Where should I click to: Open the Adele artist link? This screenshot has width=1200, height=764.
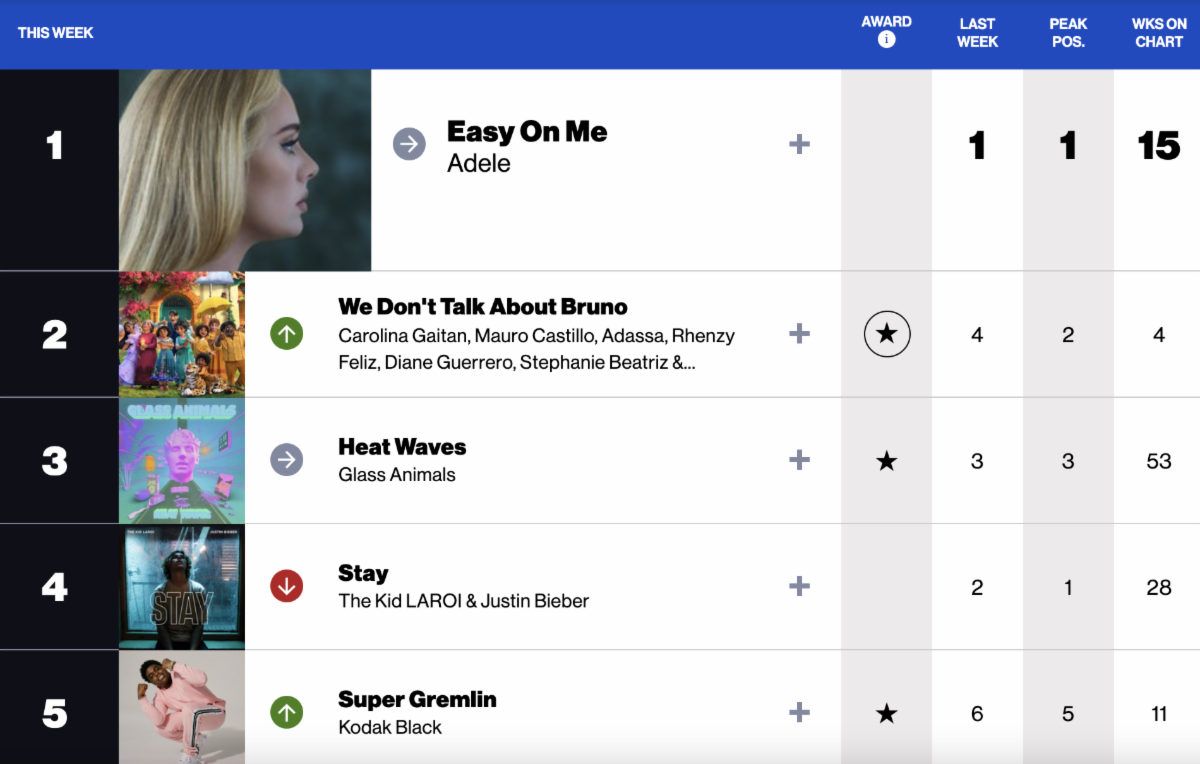479,164
